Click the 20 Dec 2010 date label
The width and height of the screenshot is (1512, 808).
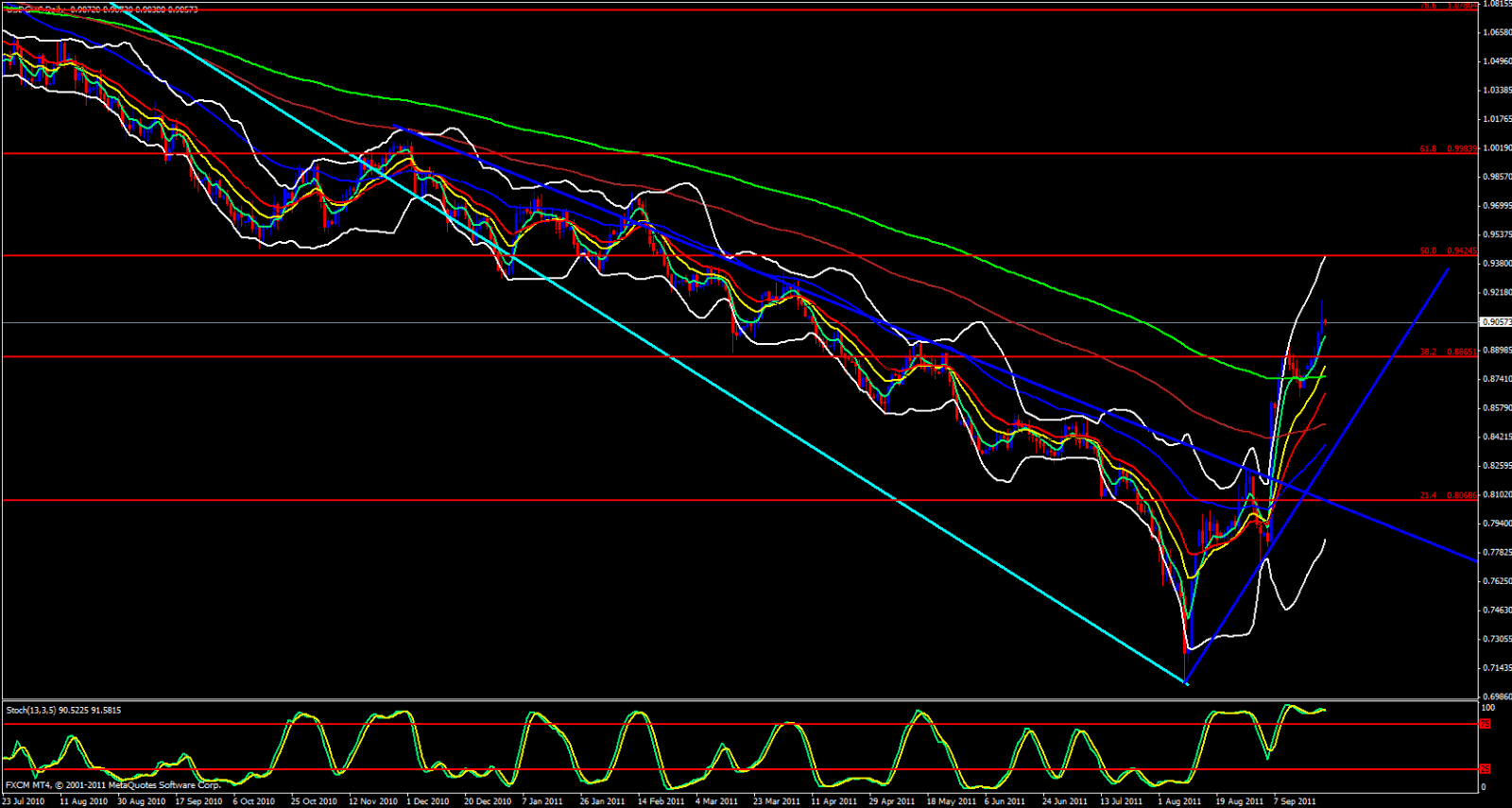click(x=488, y=801)
